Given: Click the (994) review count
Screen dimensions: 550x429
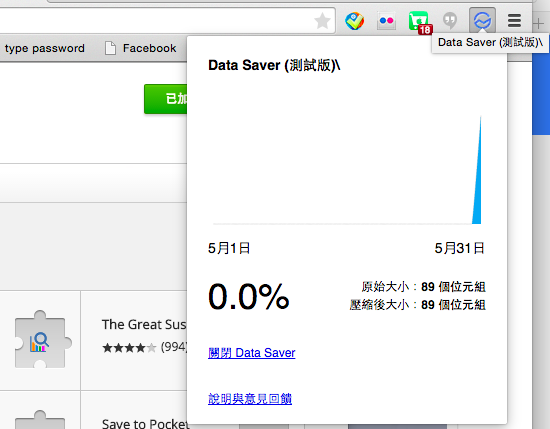Looking at the screenshot, I should (174, 347).
